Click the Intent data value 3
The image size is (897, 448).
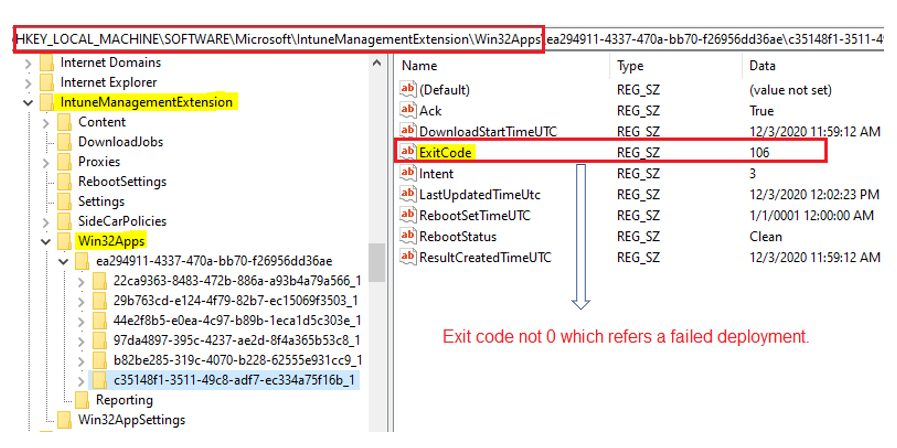point(753,173)
